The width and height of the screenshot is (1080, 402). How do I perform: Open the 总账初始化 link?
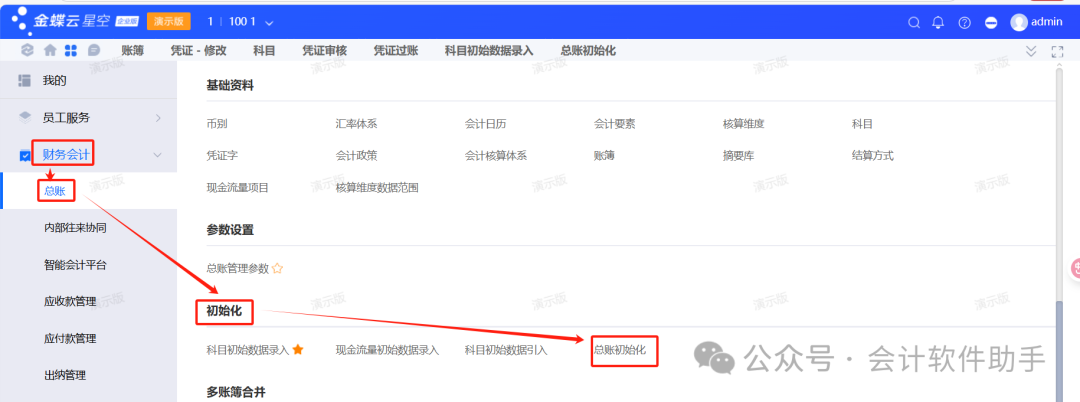tap(620, 350)
